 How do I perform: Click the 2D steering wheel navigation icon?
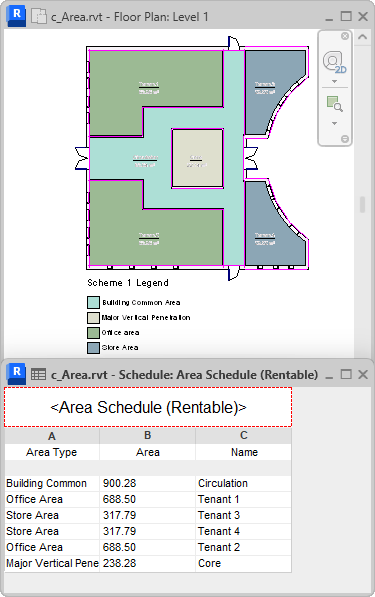pyautogui.click(x=334, y=62)
